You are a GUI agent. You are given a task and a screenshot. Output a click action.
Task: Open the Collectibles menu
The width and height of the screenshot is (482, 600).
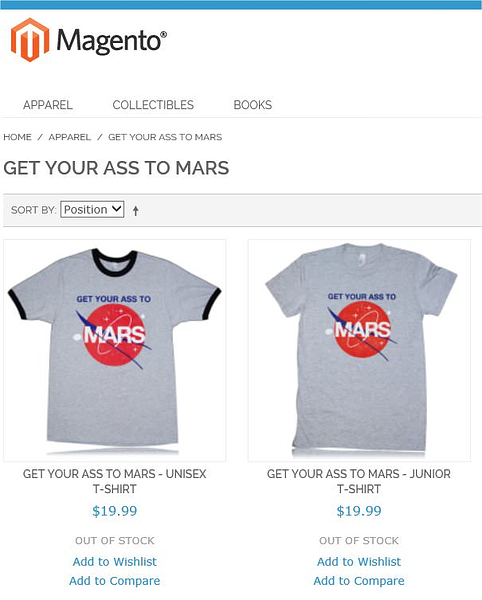(x=153, y=105)
